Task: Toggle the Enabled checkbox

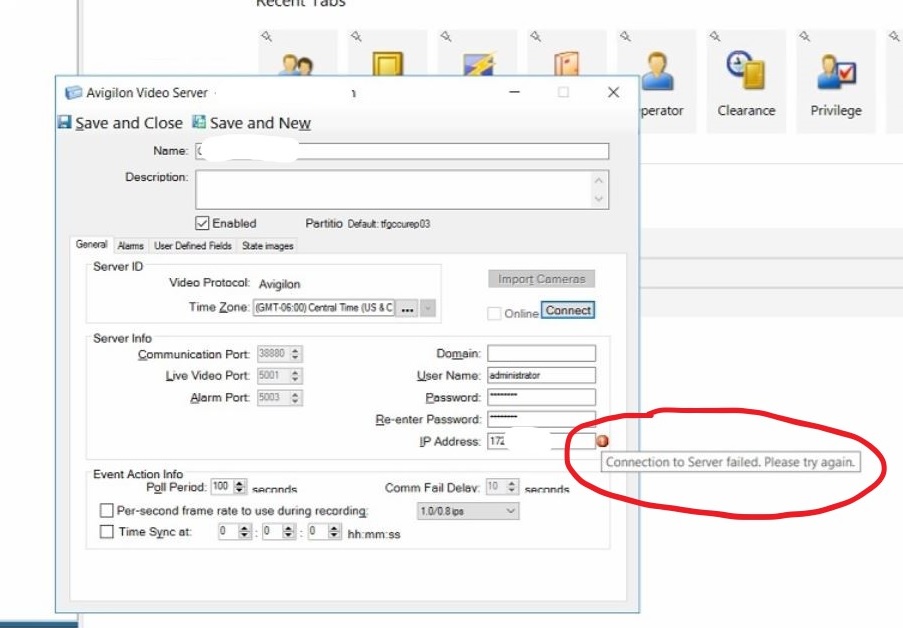Action: (x=201, y=223)
